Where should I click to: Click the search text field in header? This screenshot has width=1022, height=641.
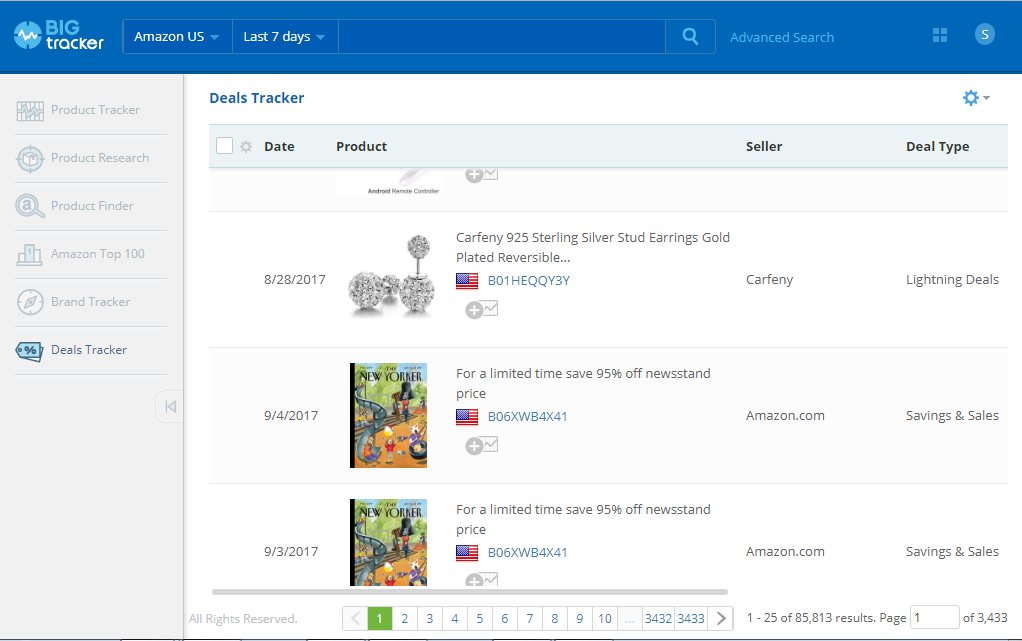click(x=501, y=37)
